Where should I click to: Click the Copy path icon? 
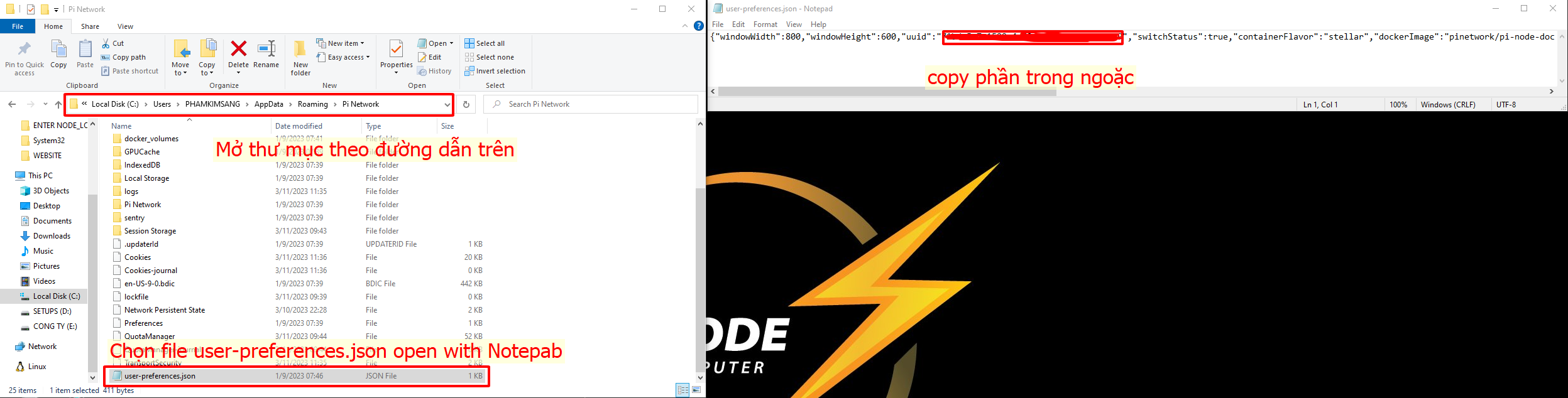(106, 57)
